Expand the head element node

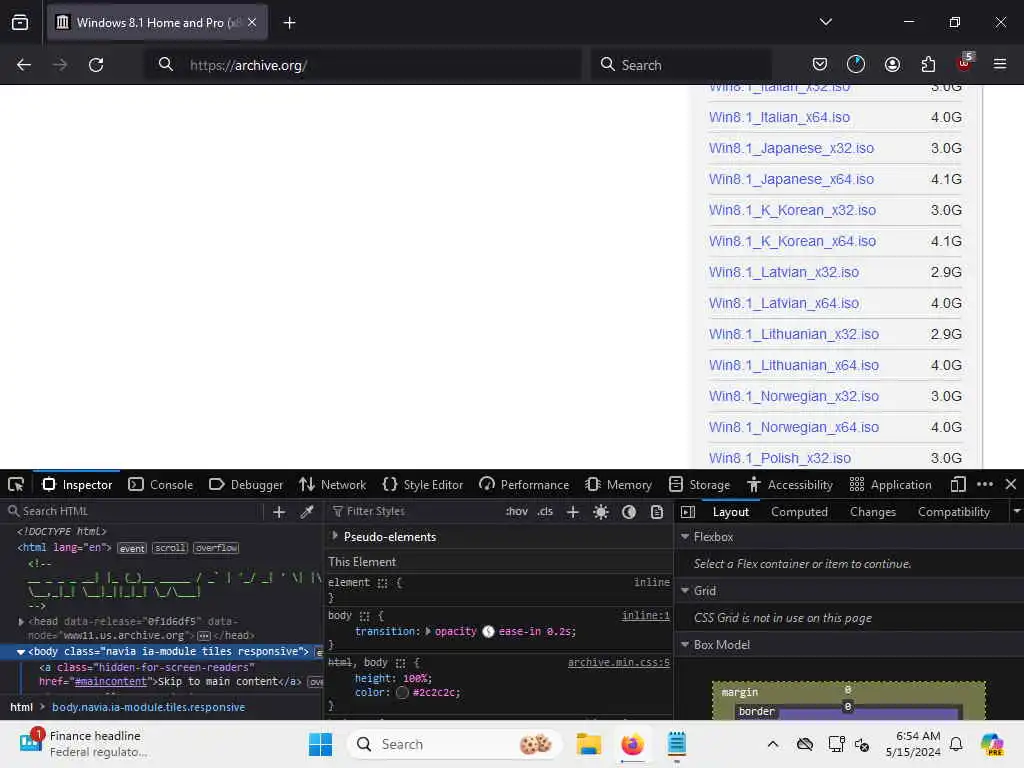point(21,622)
